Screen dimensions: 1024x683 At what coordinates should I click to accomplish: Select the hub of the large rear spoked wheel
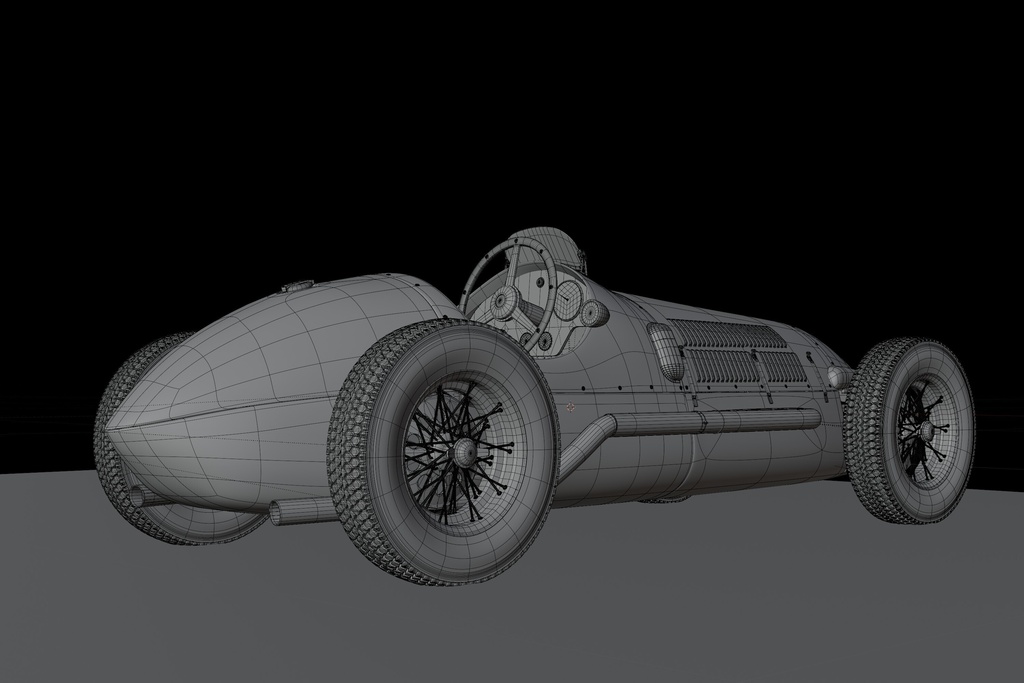point(464,451)
